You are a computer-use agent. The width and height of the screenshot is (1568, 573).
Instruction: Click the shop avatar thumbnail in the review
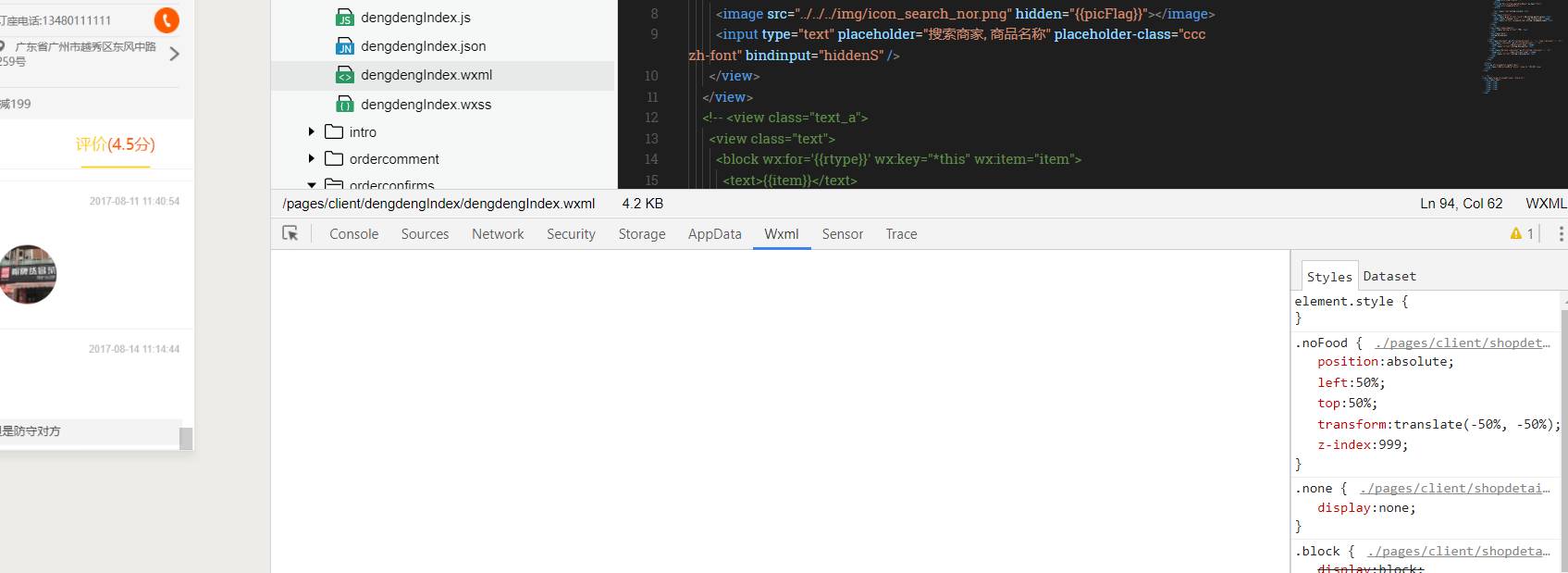point(28,274)
